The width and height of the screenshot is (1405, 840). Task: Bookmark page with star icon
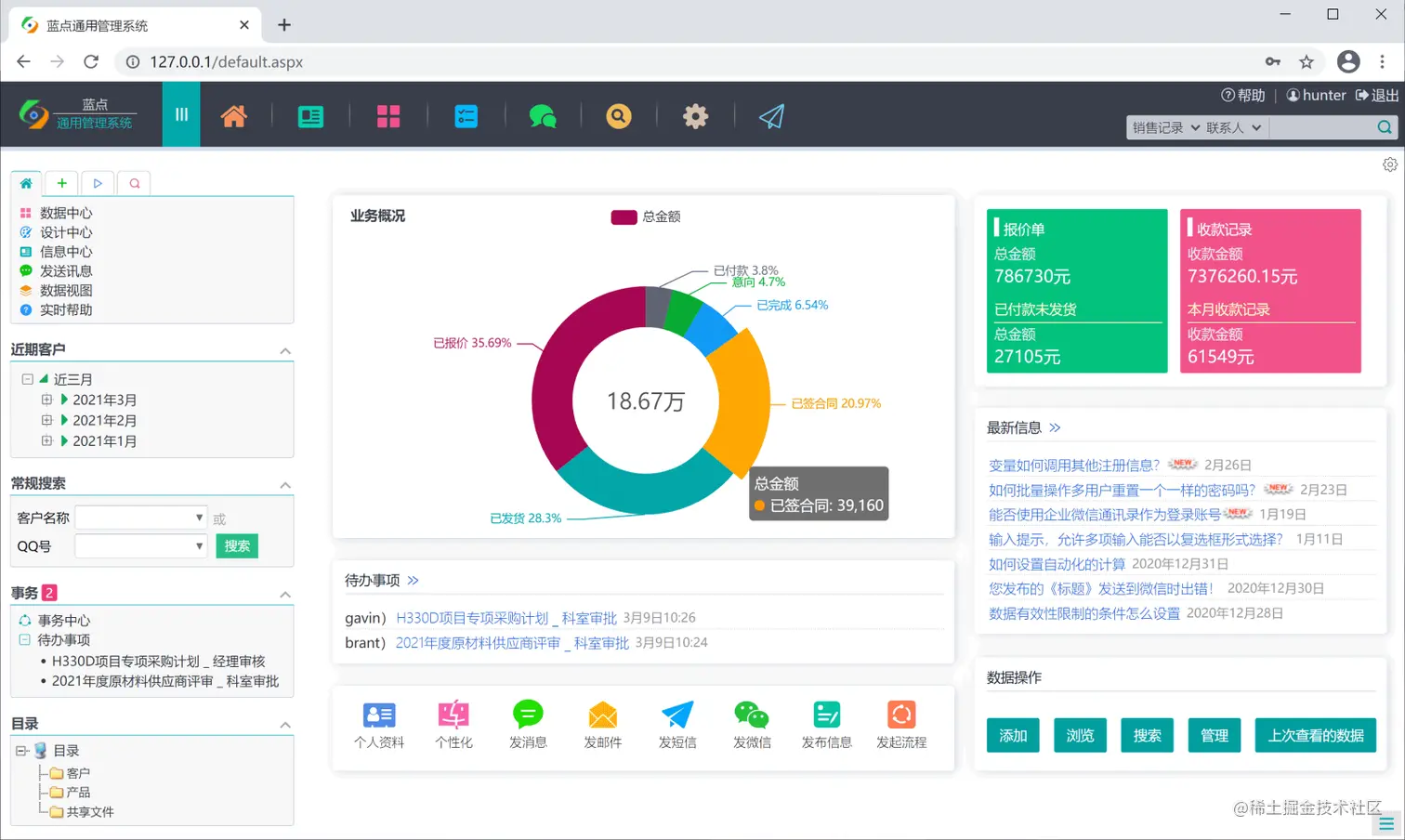tap(1307, 62)
